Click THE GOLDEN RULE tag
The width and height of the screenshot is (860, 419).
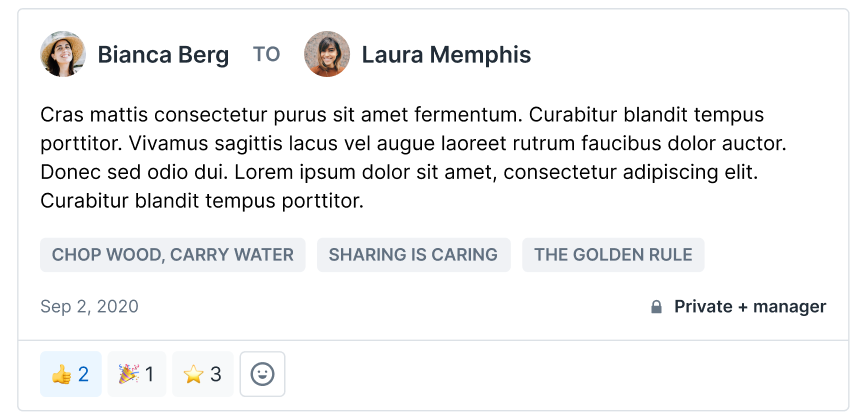click(613, 255)
